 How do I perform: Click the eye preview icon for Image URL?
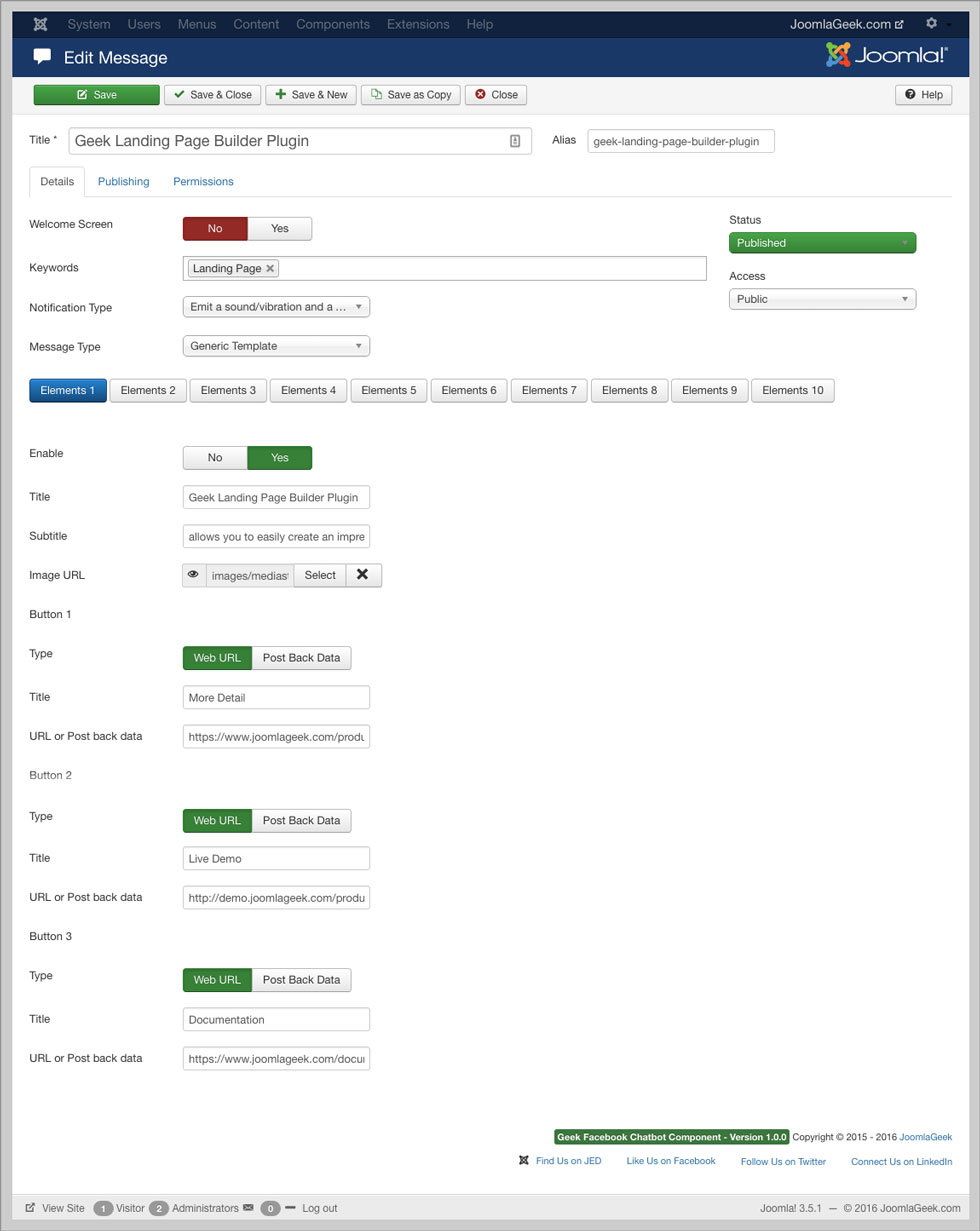194,575
